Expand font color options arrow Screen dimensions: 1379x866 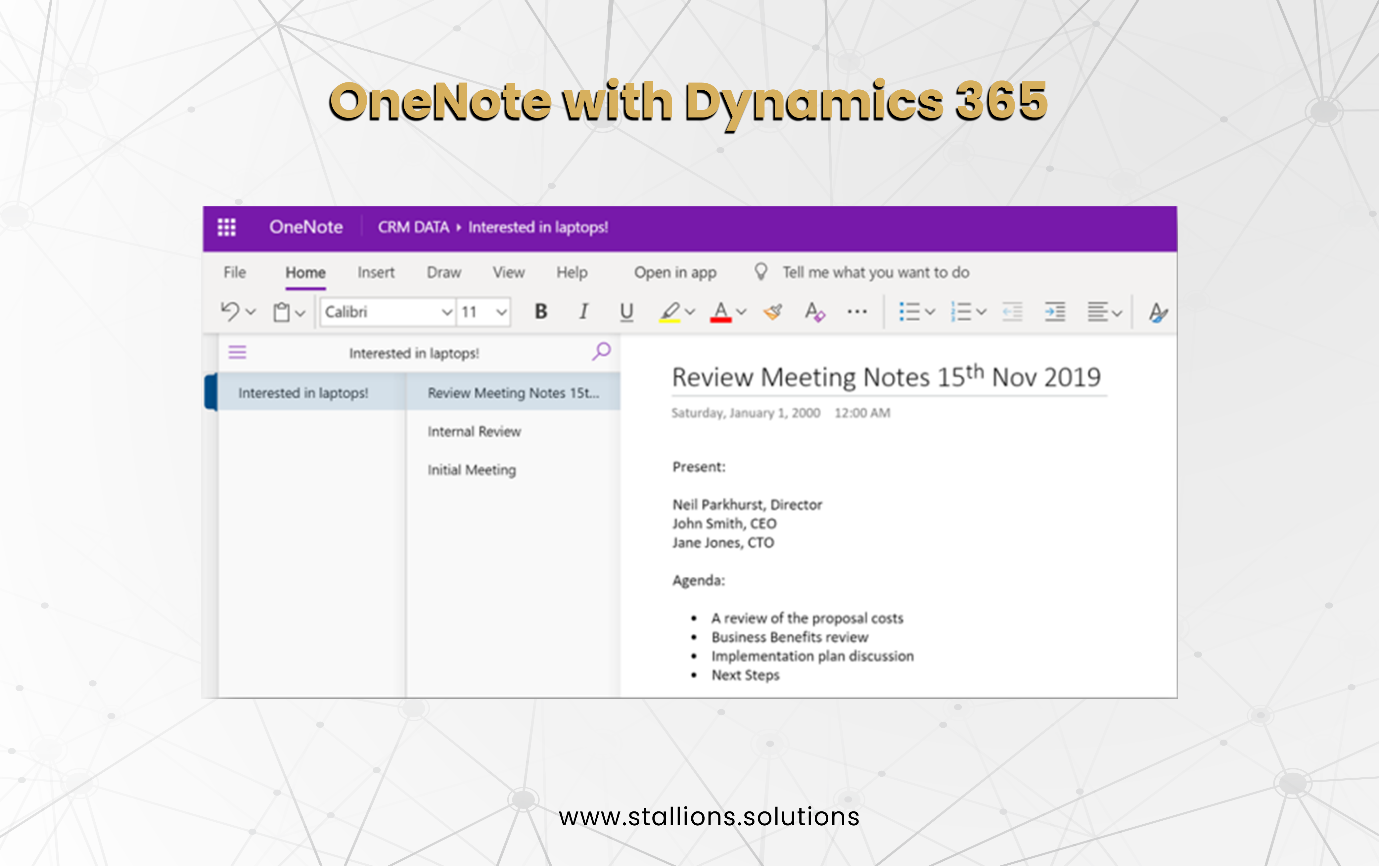(x=741, y=312)
